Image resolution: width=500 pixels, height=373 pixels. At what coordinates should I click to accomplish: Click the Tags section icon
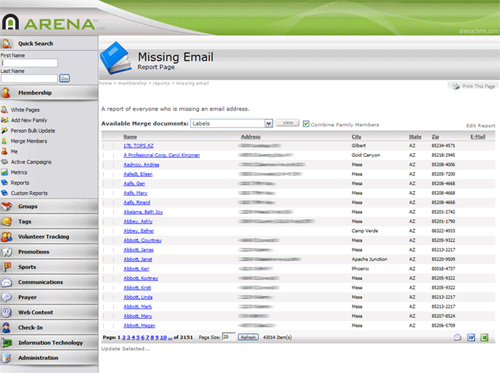6,221
